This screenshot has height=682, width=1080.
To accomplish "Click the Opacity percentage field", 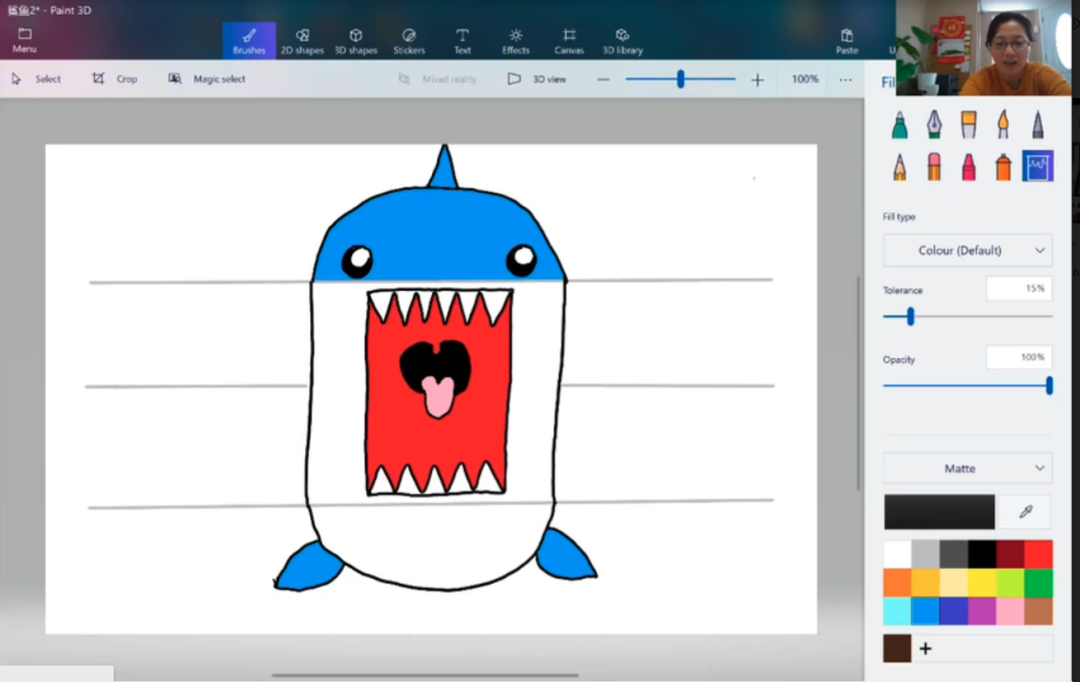I will tap(1019, 358).
